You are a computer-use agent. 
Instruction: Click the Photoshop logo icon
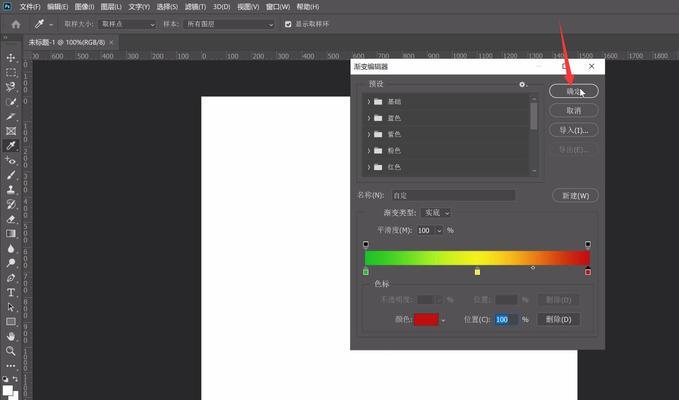(7, 6)
